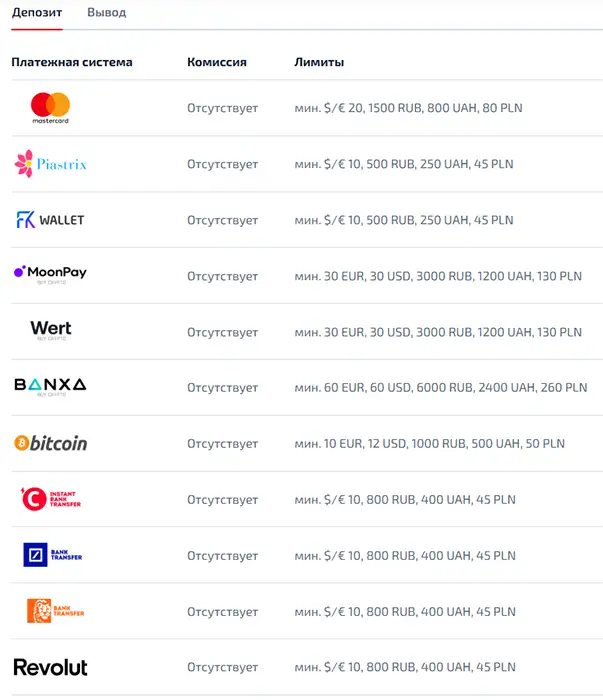Click the Mastercard logo

click(x=50, y=108)
